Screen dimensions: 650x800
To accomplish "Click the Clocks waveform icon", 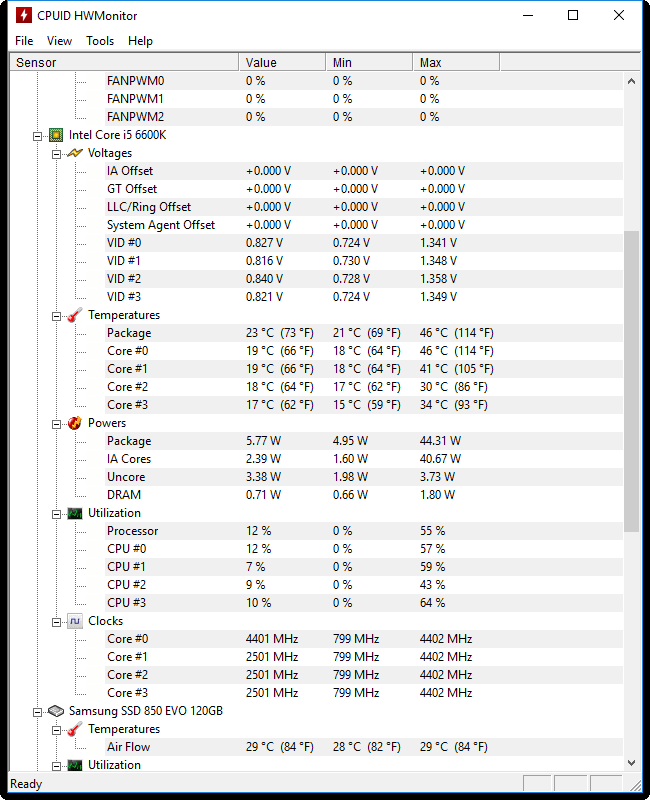I will click(75, 621).
